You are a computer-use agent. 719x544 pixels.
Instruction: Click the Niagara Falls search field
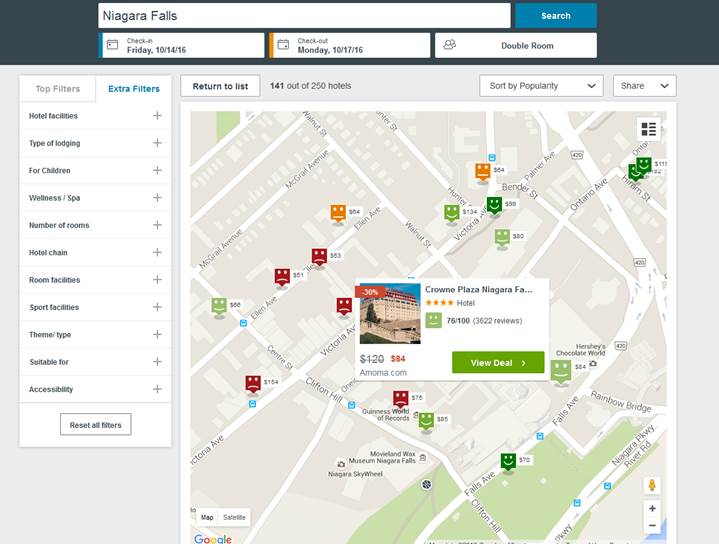point(304,16)
